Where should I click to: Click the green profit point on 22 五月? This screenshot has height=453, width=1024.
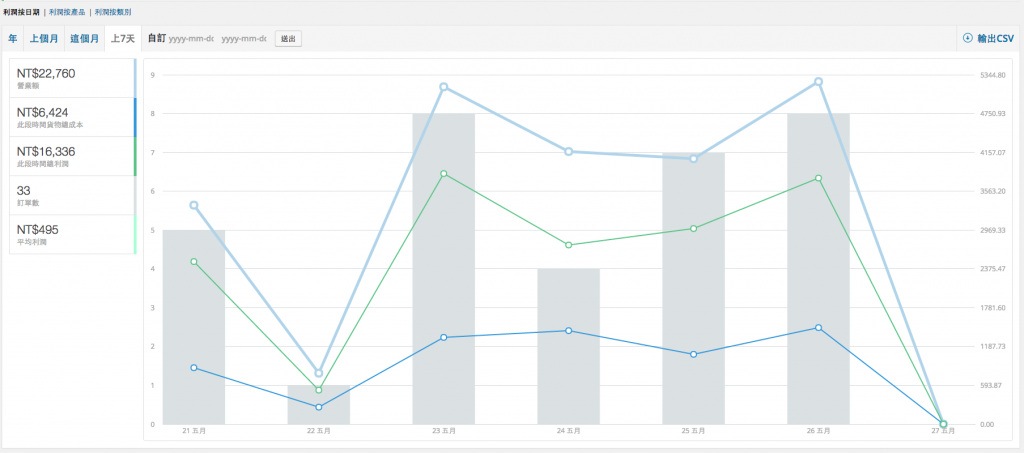[x=319, y=390]
